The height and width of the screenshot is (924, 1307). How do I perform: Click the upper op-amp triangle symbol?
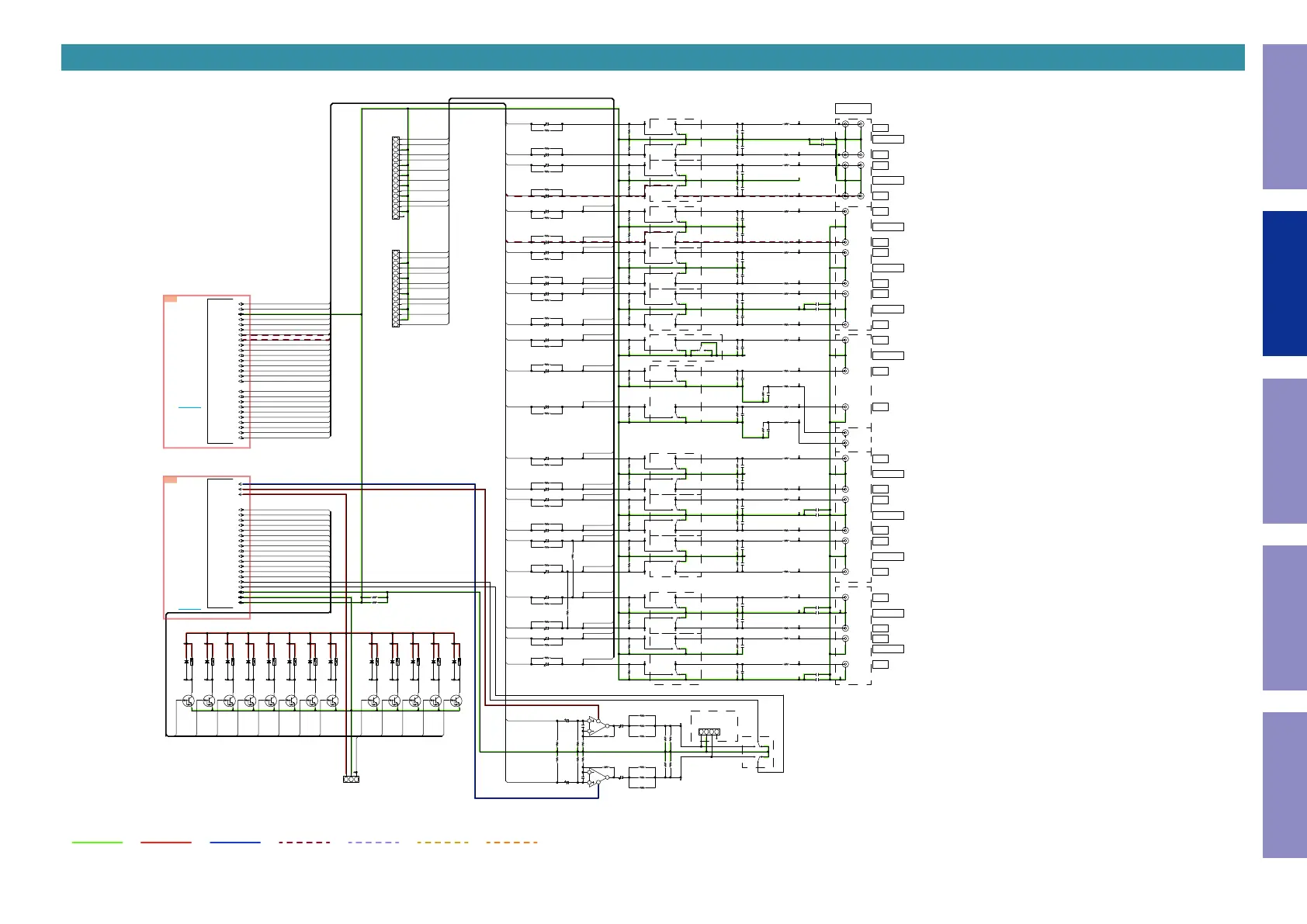(x=595, y=725)
